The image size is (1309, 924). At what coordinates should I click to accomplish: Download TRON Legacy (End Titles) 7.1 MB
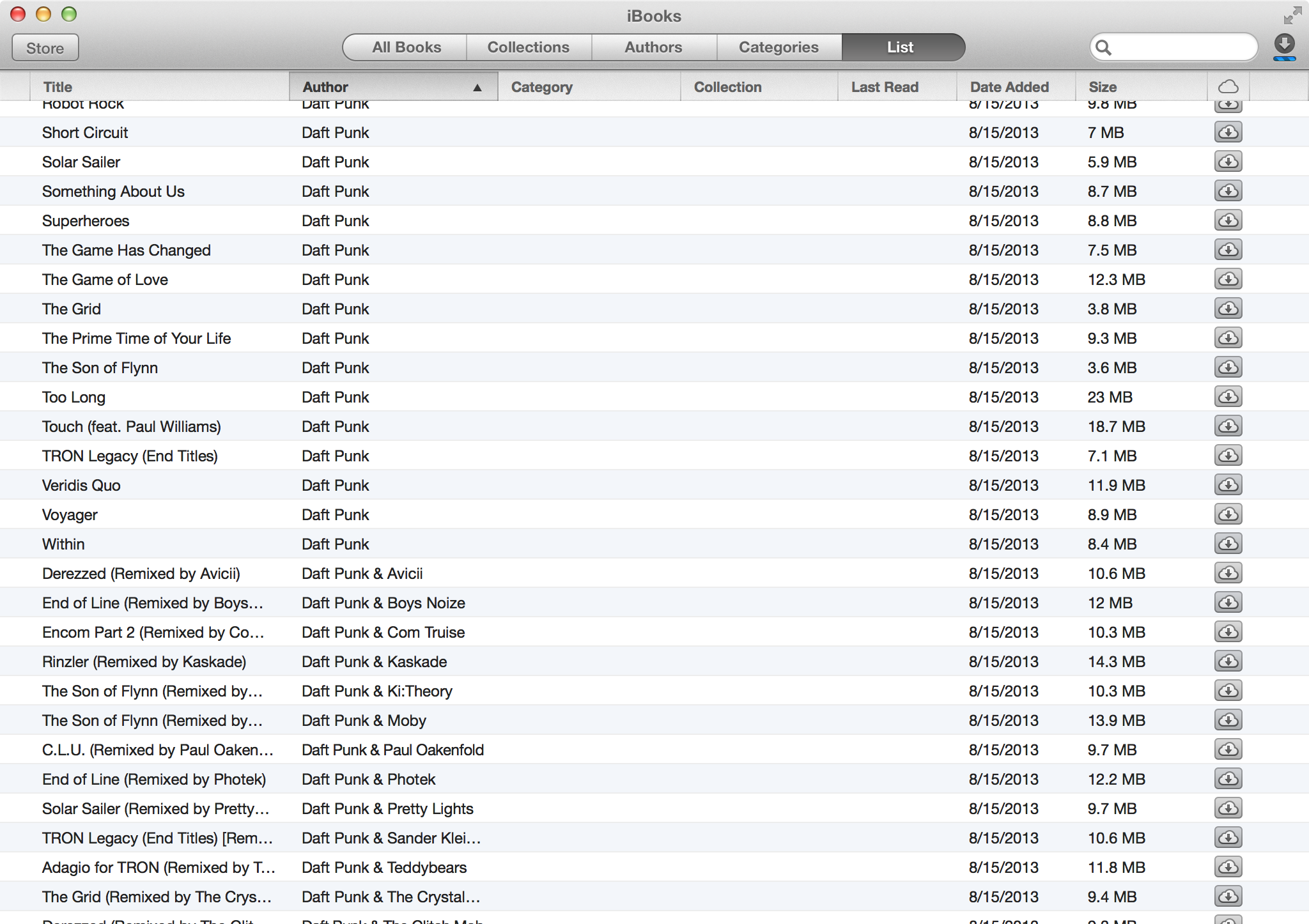pos(1228,456)
